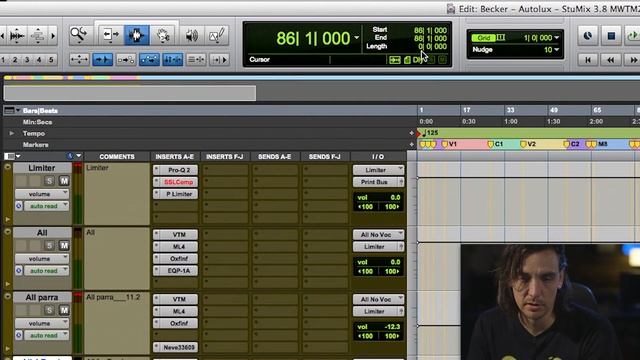Open the Pro-Q 2 insert plugin

point(179,170)
